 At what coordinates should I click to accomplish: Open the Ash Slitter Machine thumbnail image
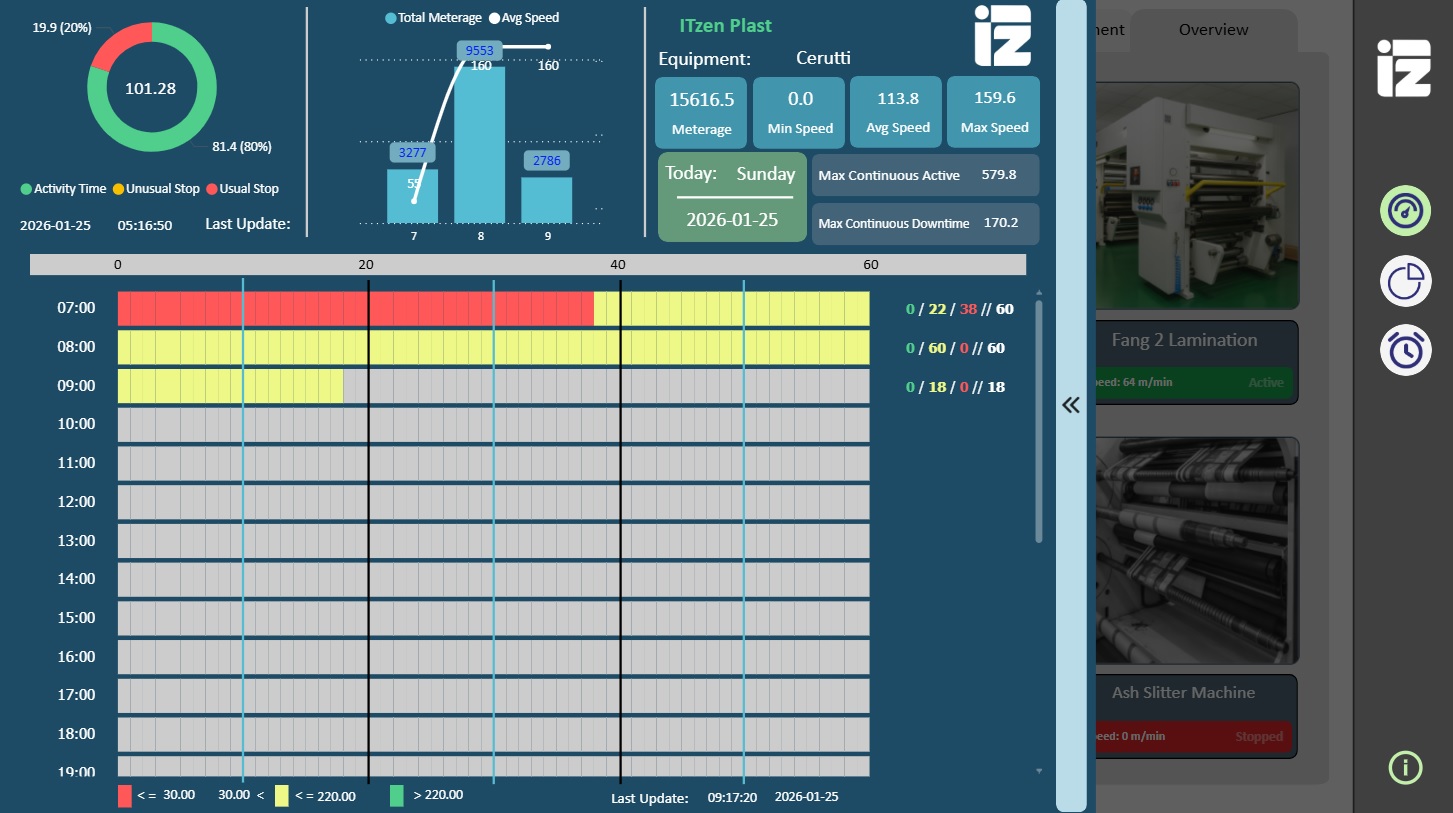pos(1196,550)
